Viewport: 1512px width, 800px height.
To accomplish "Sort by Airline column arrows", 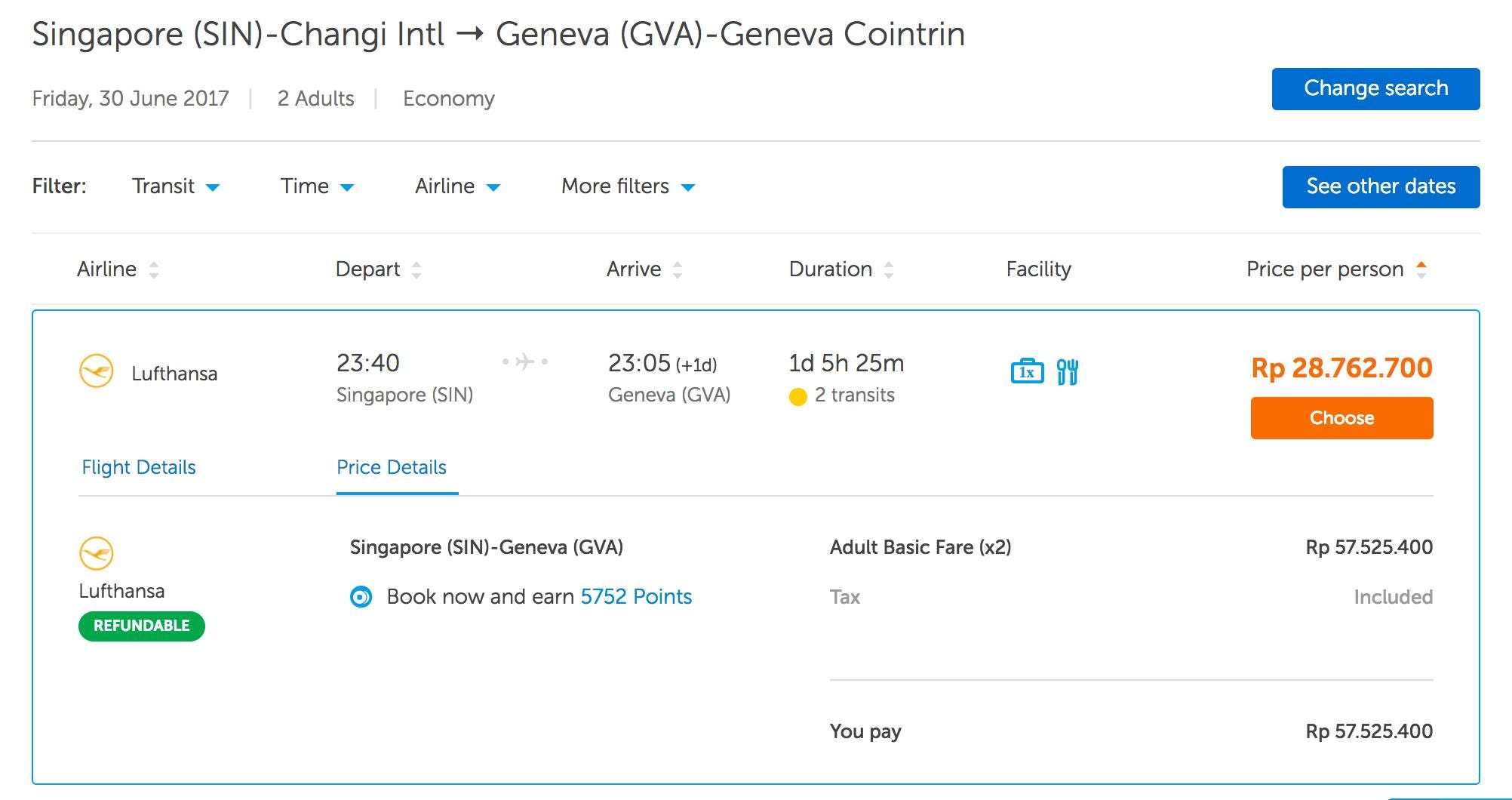I will pos(154,269).
